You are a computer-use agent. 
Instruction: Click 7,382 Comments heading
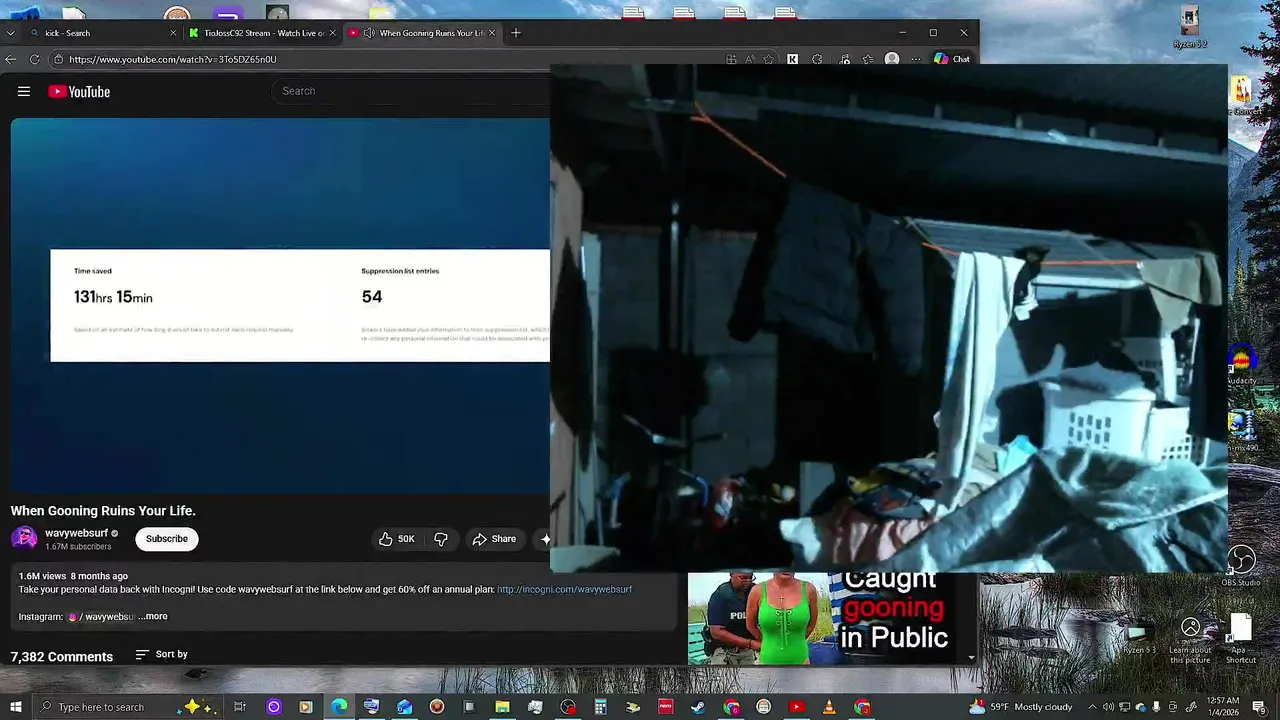point(62,657)
